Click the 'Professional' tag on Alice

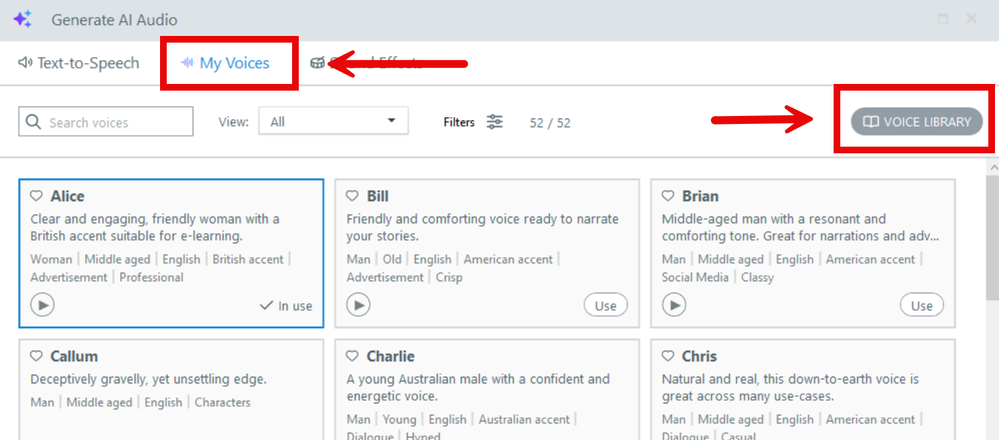tap(151, 277)
